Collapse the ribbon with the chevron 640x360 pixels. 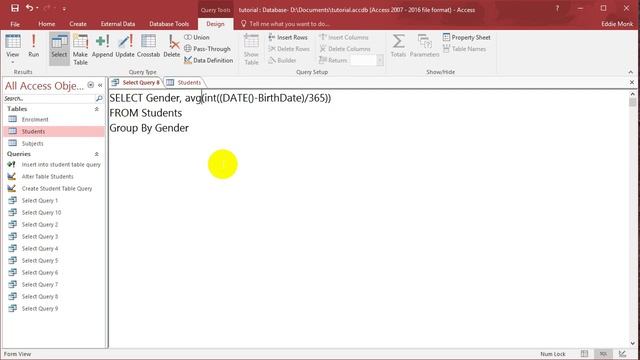[x=631, y=72]
